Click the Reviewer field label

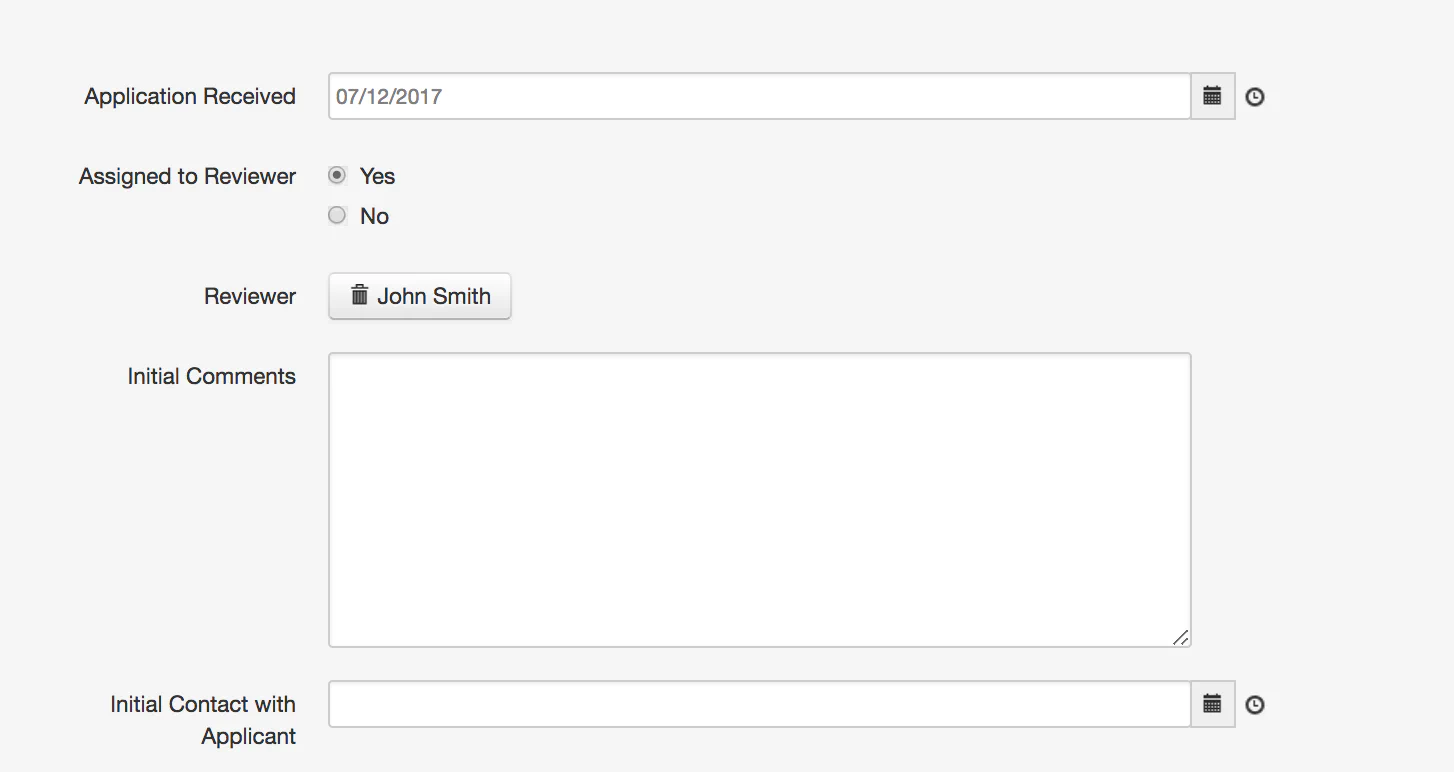tap(249, 296)
